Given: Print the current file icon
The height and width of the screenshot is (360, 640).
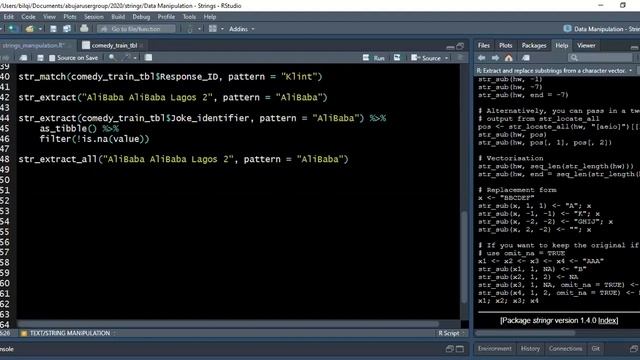Looking at the screenshot, I should [84, 29].
